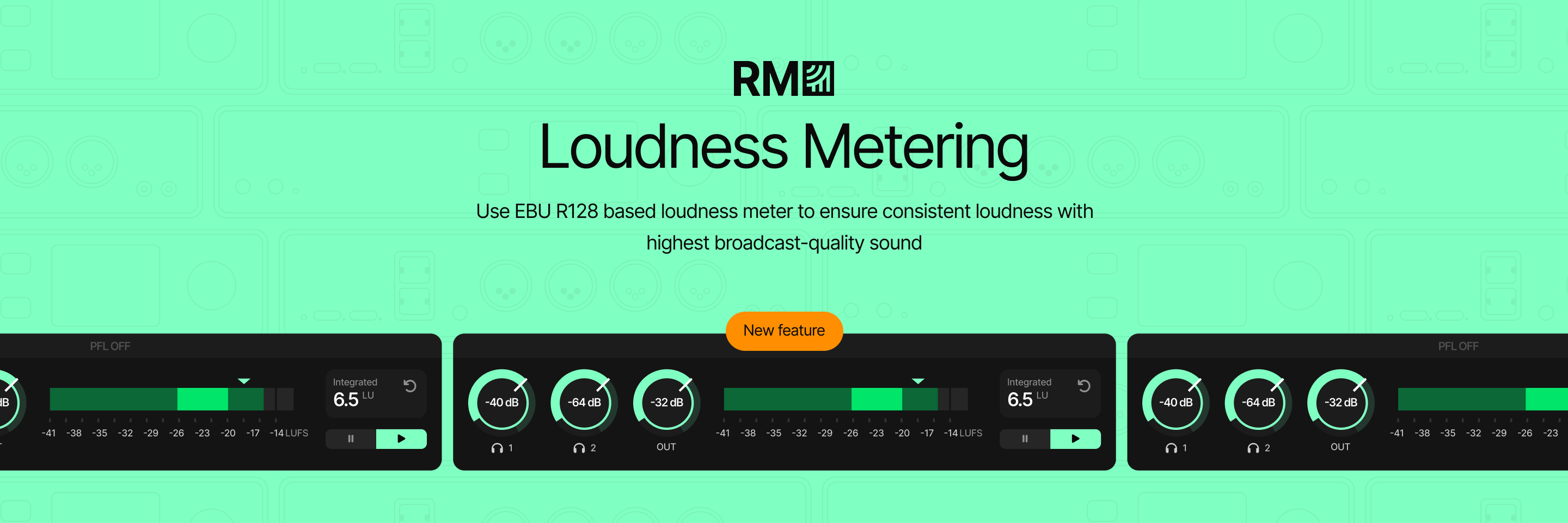Click the -29 scale label in the left panel
The height and width of the screenshot is (523, 1568).
tap(151, 433)
